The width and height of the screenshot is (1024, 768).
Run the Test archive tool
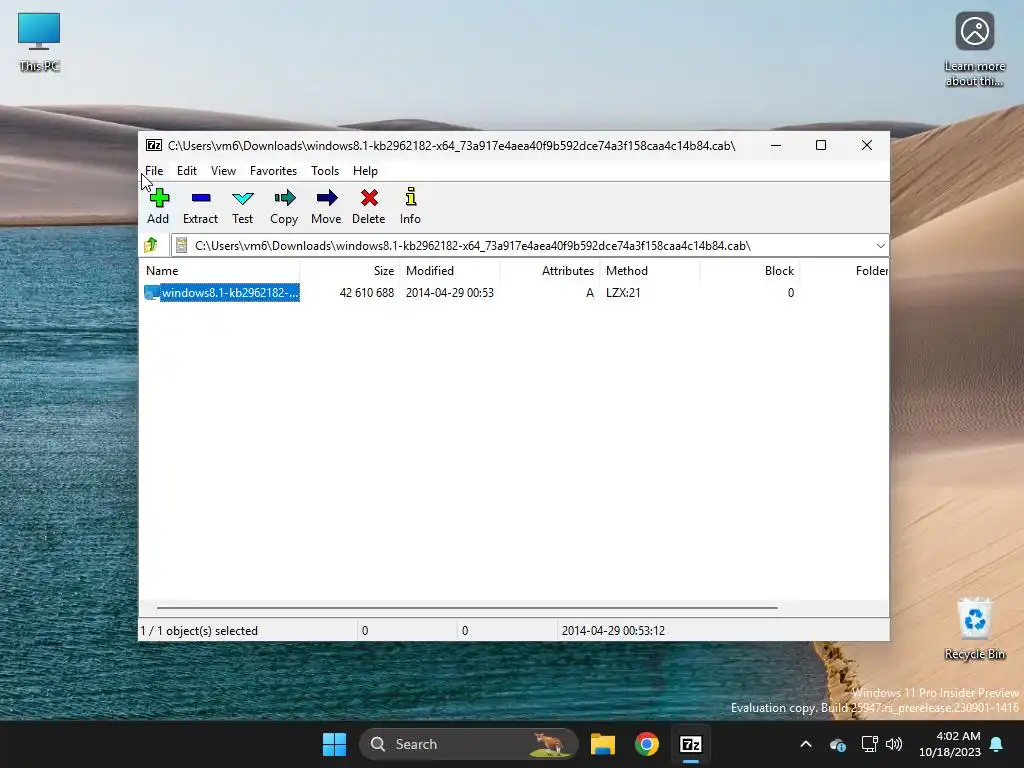coord(242,198)
